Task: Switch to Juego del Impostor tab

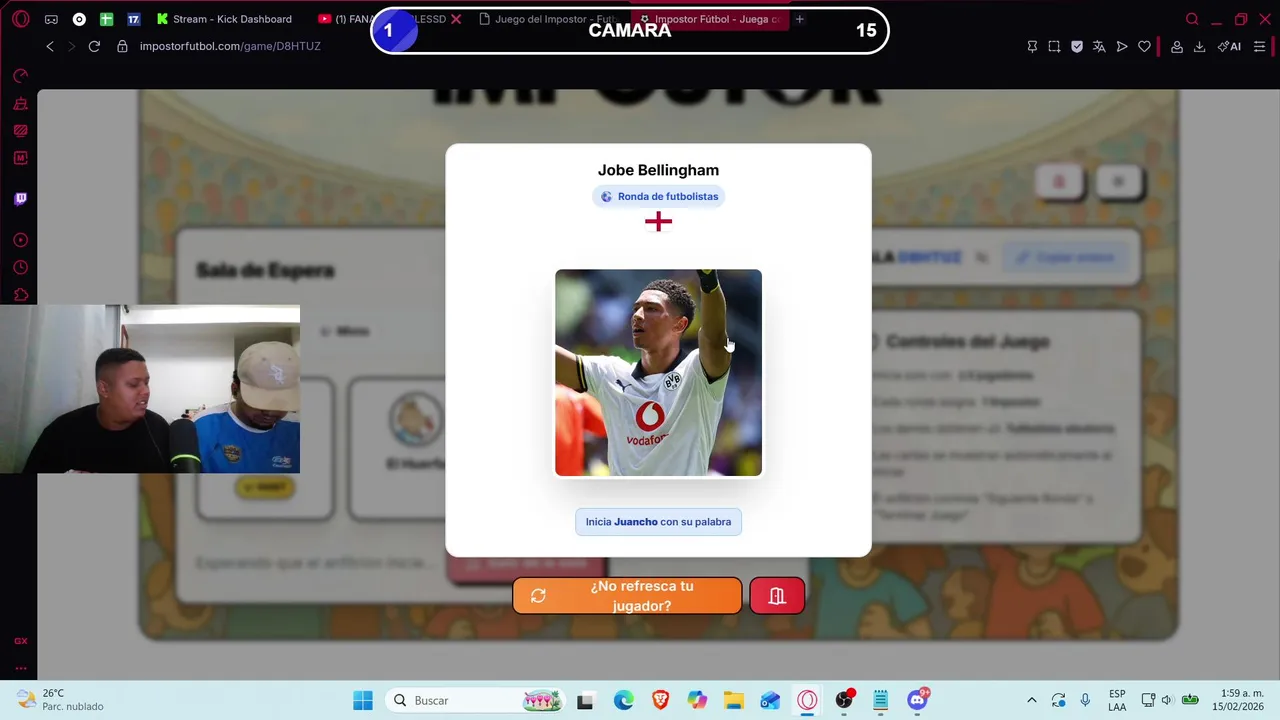Action: [x=548, y=19]
